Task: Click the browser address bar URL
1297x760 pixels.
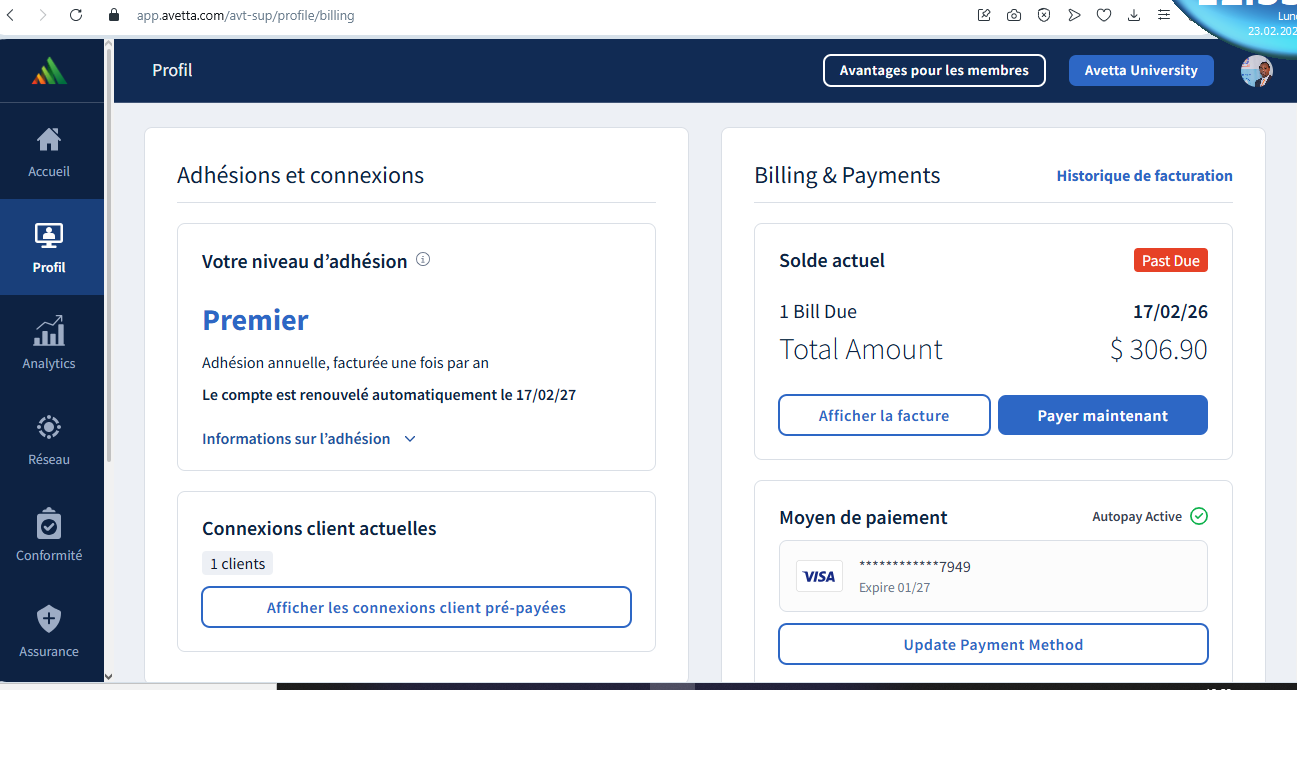Action: [x=245, y=15]
